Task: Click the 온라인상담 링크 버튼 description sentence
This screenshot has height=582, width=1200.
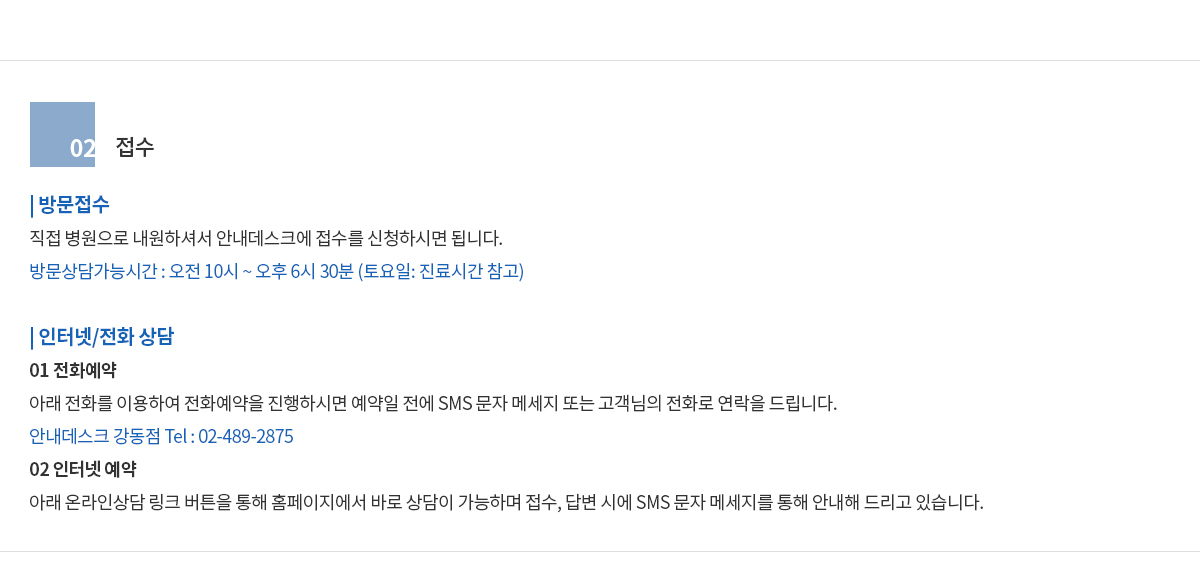Action: 507,502
